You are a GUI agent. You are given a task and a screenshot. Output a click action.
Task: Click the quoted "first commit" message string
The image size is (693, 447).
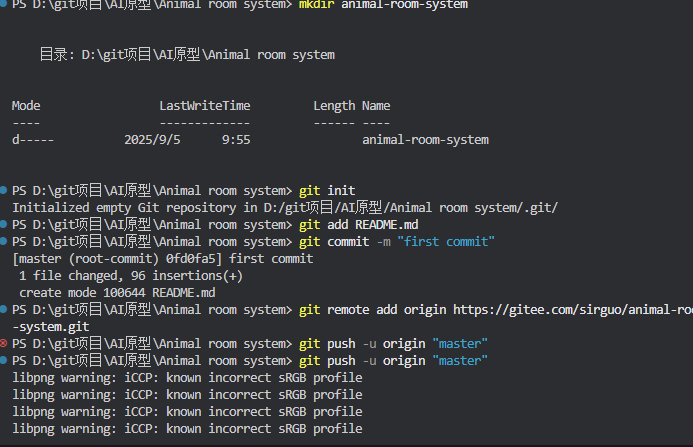coord(446,241)
